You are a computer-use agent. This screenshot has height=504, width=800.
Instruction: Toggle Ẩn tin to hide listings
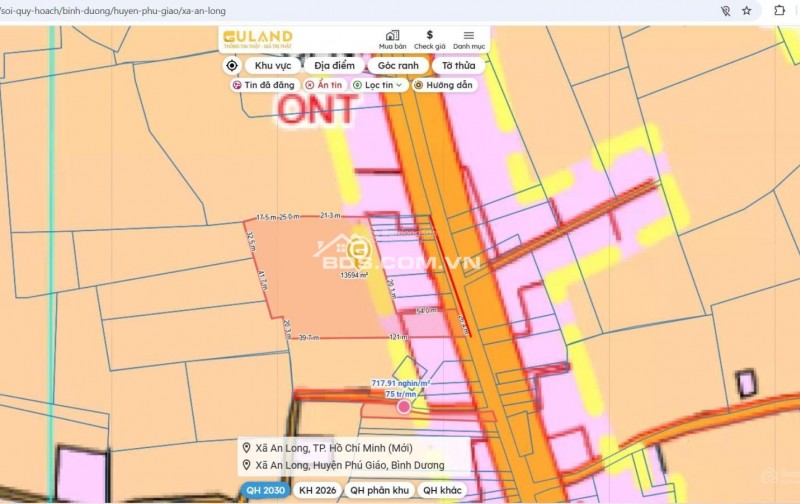[x=323, y=86]
